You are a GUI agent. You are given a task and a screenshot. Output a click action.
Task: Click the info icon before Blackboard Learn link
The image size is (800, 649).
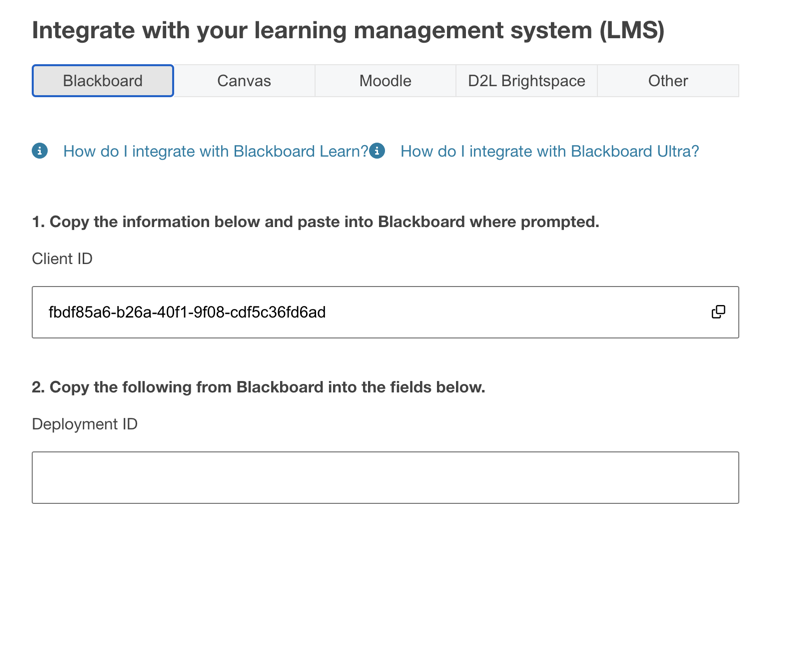point(39,151)
